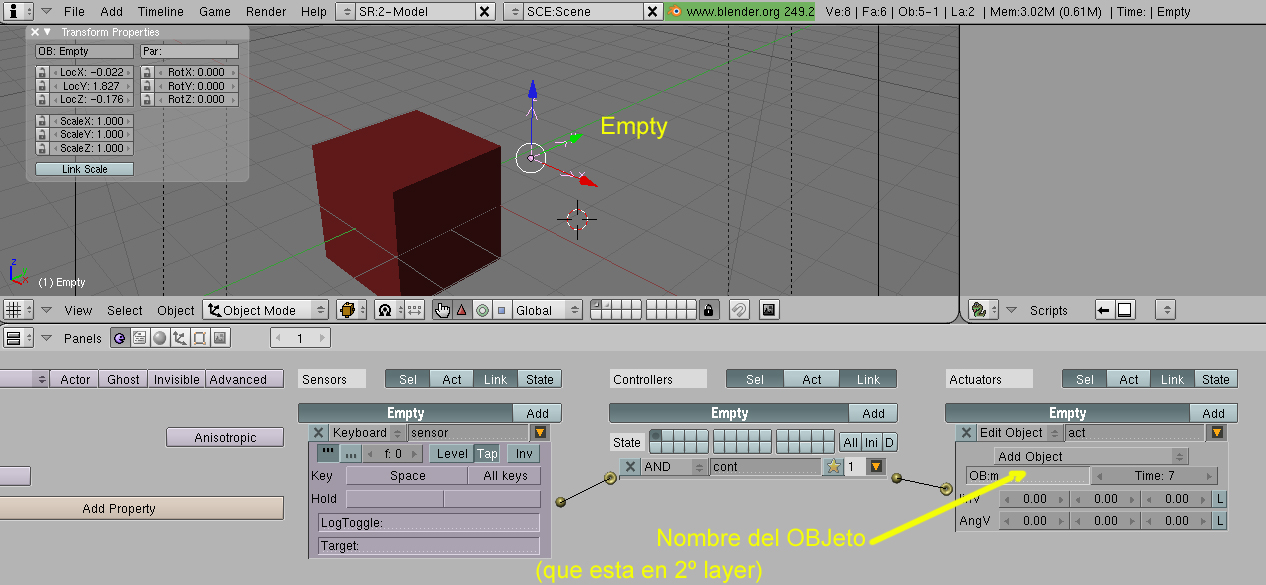
Task: Collapse the Edit Object actuator orange triangle
Action: click(1217, 433)
